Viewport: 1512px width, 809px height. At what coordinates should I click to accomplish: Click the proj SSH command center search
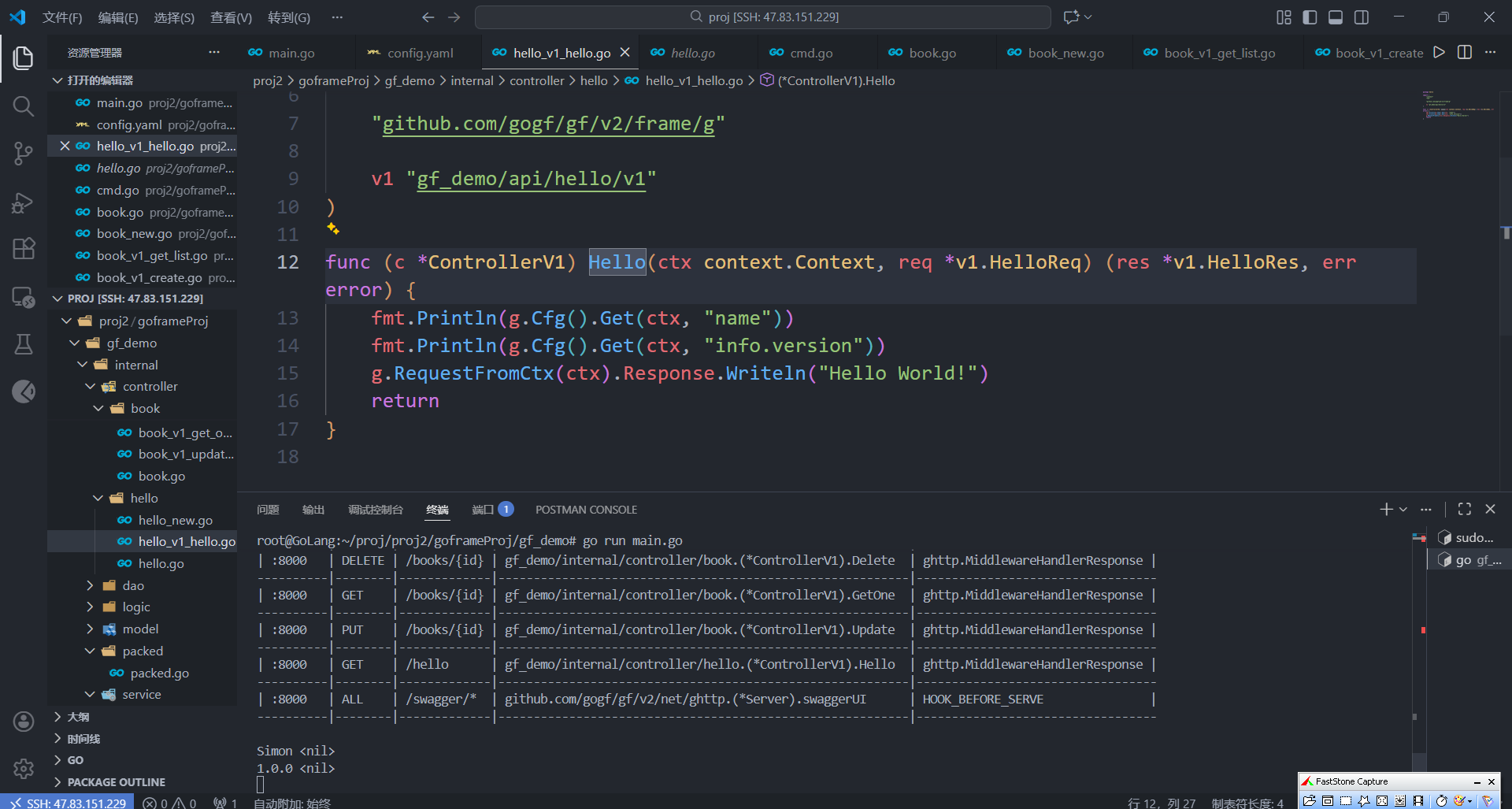(x=763, y=17)
